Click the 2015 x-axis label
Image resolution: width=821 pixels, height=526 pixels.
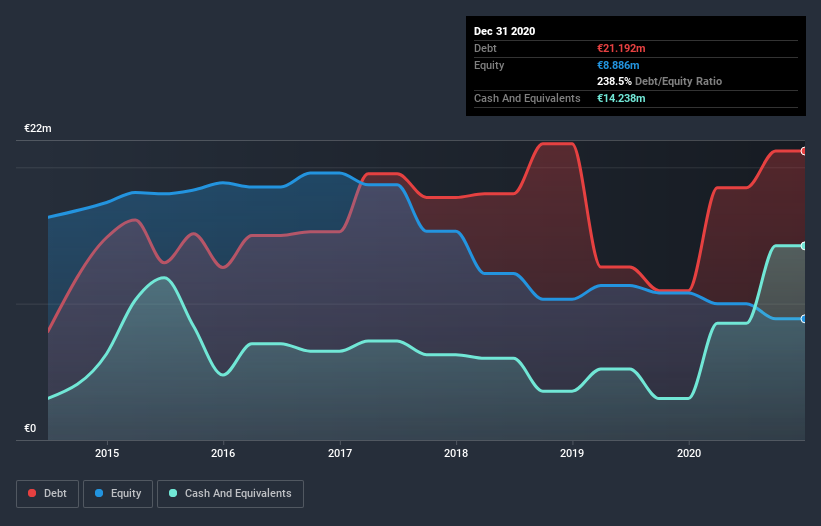point(107,453)
